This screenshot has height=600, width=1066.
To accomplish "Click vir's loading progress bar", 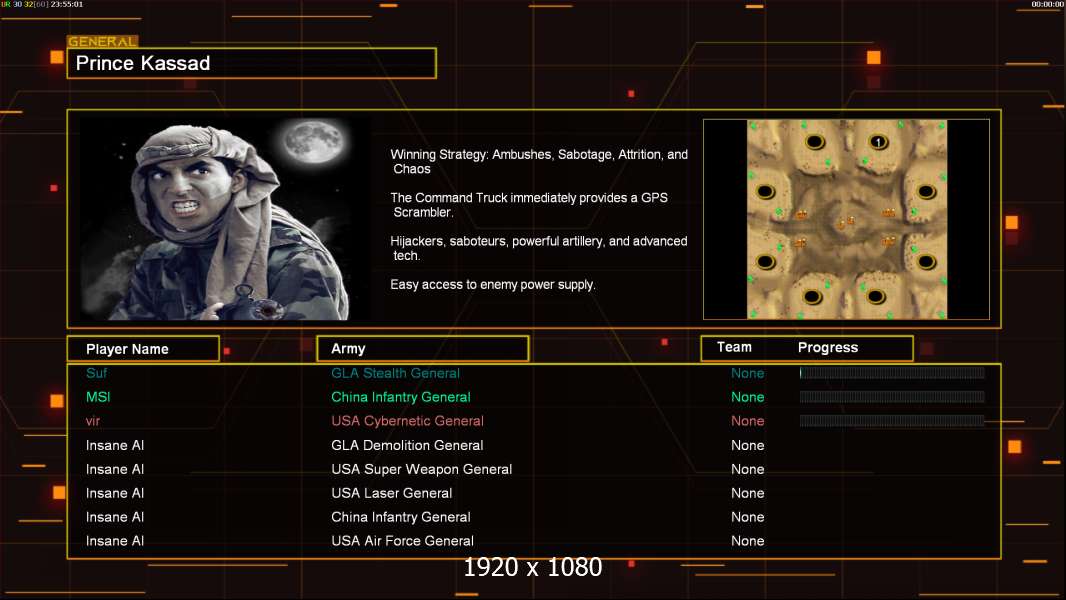I will point(892,421).
